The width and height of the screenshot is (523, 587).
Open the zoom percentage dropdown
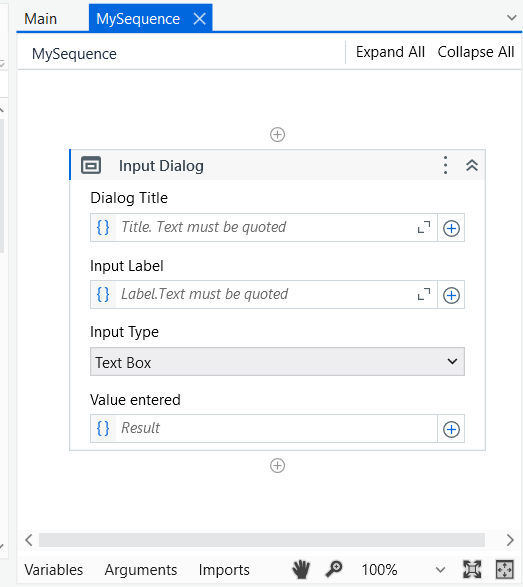[441, 570]
